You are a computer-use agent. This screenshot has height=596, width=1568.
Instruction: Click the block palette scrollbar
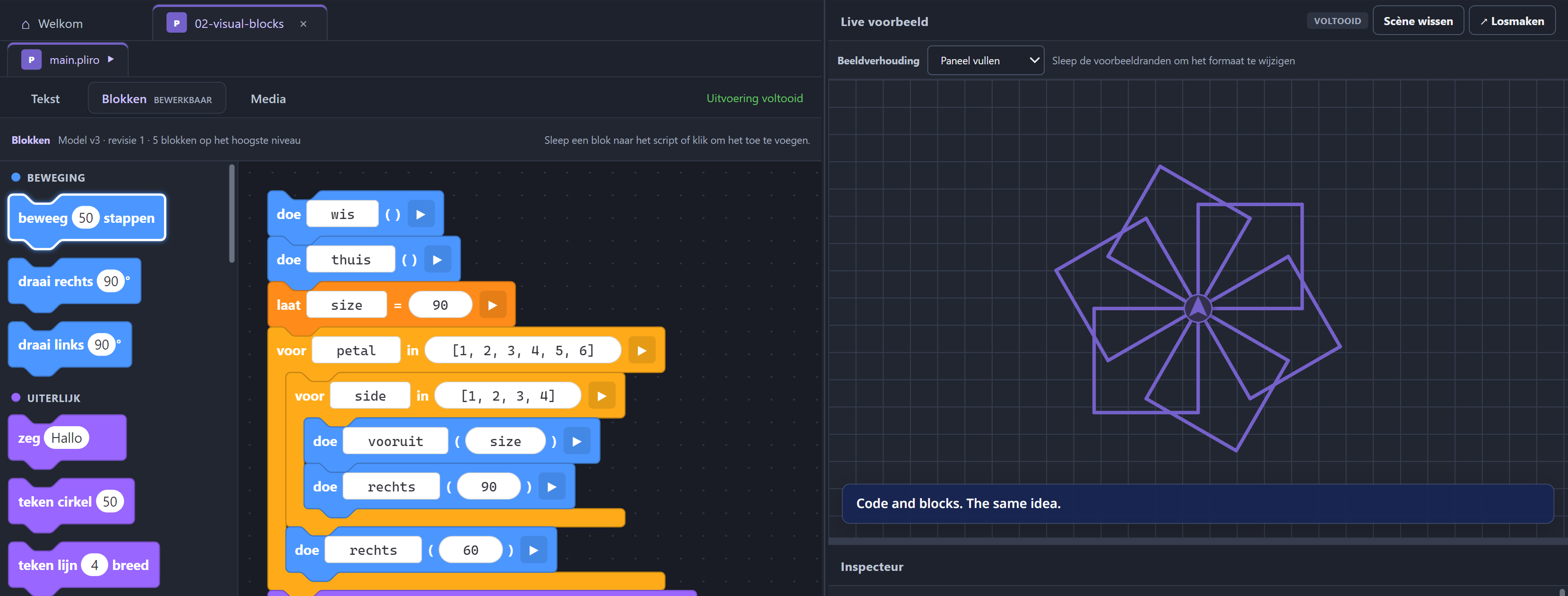(231, 213)
